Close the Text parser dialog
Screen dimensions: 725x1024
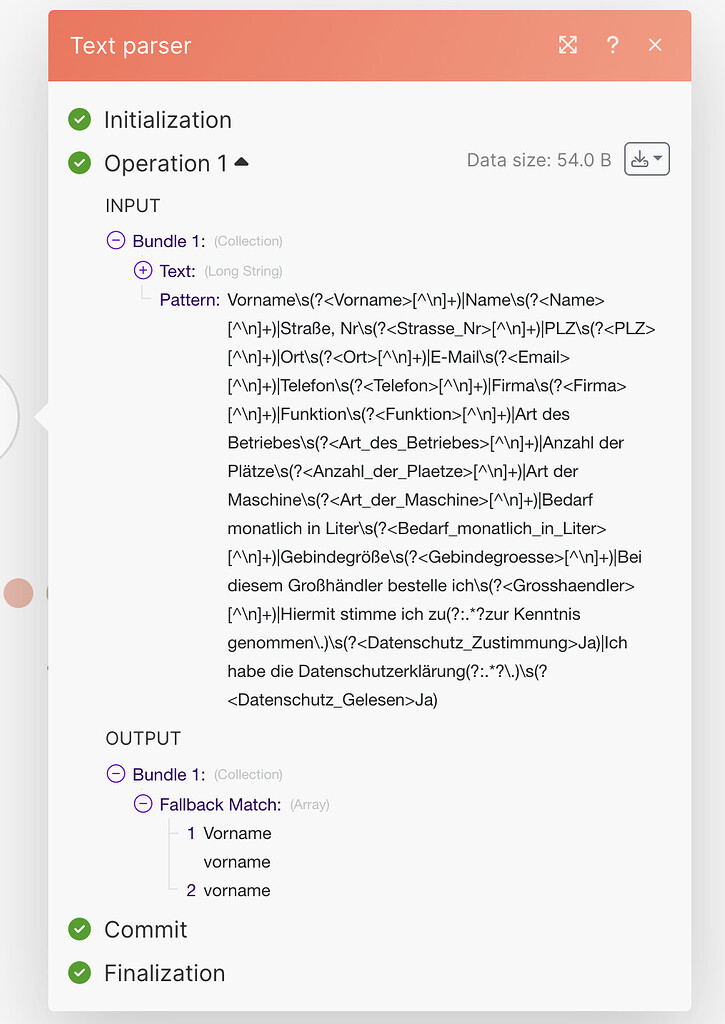655,45
